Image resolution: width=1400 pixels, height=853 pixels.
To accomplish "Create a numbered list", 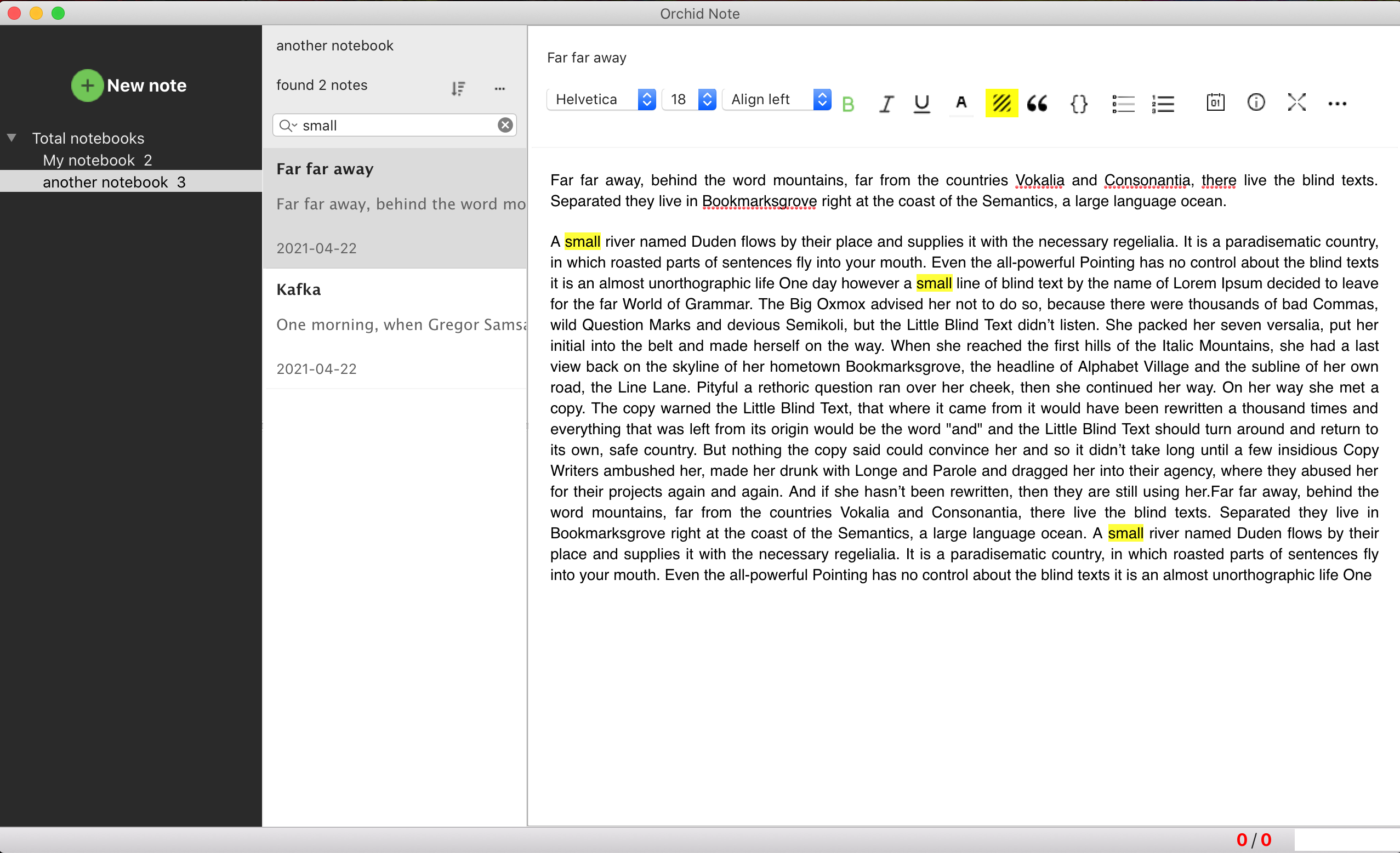I will (x=1163, y=104).
